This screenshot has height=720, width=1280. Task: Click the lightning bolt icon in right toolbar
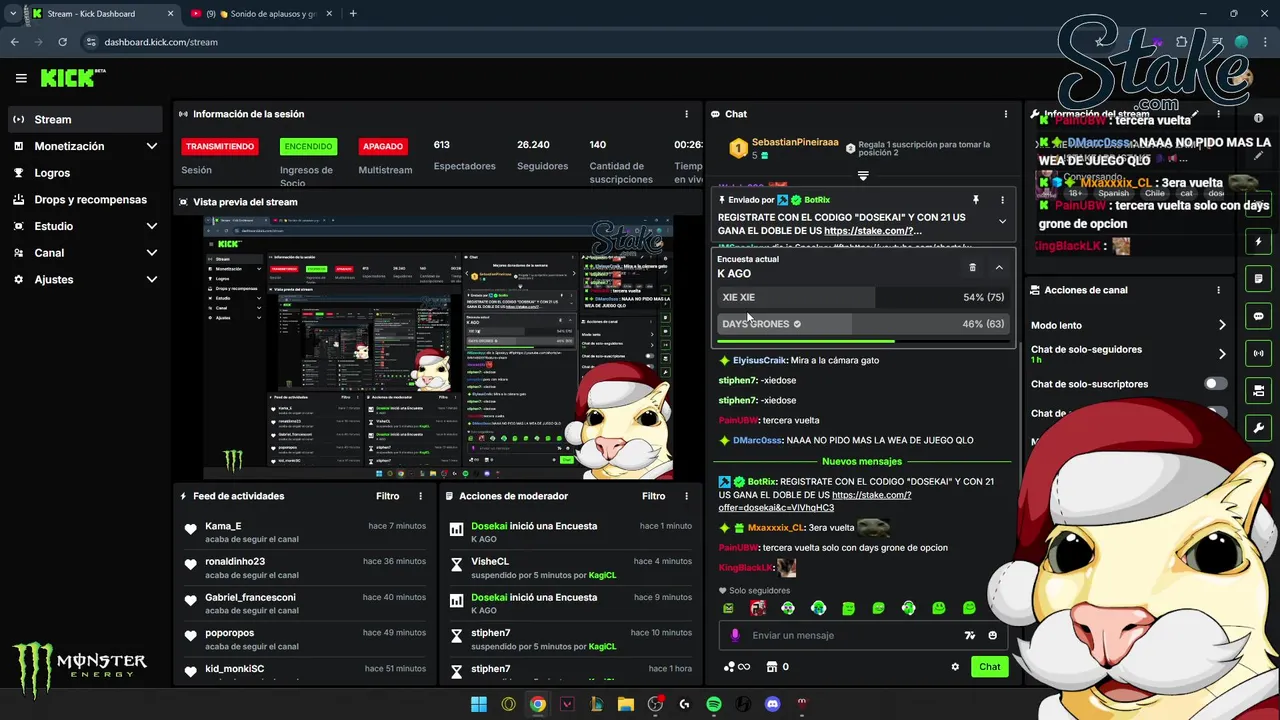[1258, 242]
